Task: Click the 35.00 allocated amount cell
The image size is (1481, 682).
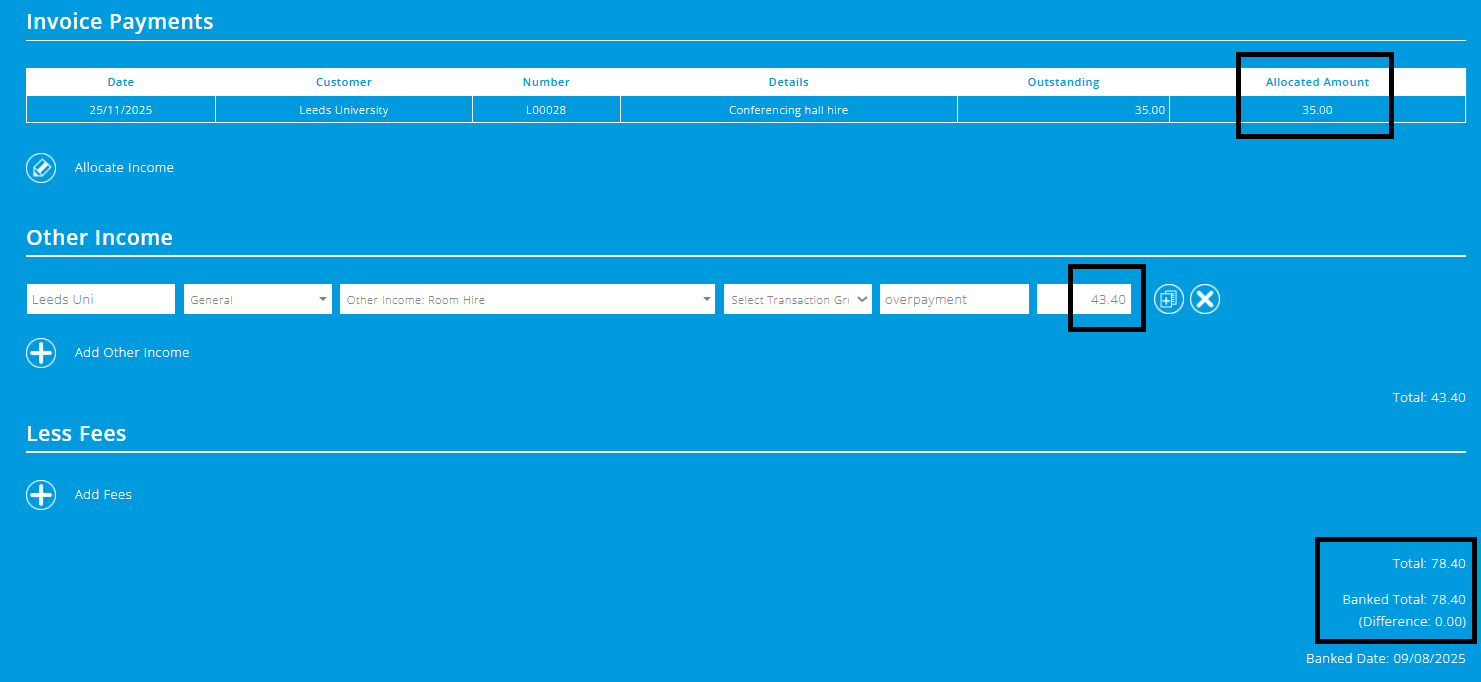Action: pyautogui.click(x=1316, y=110)
